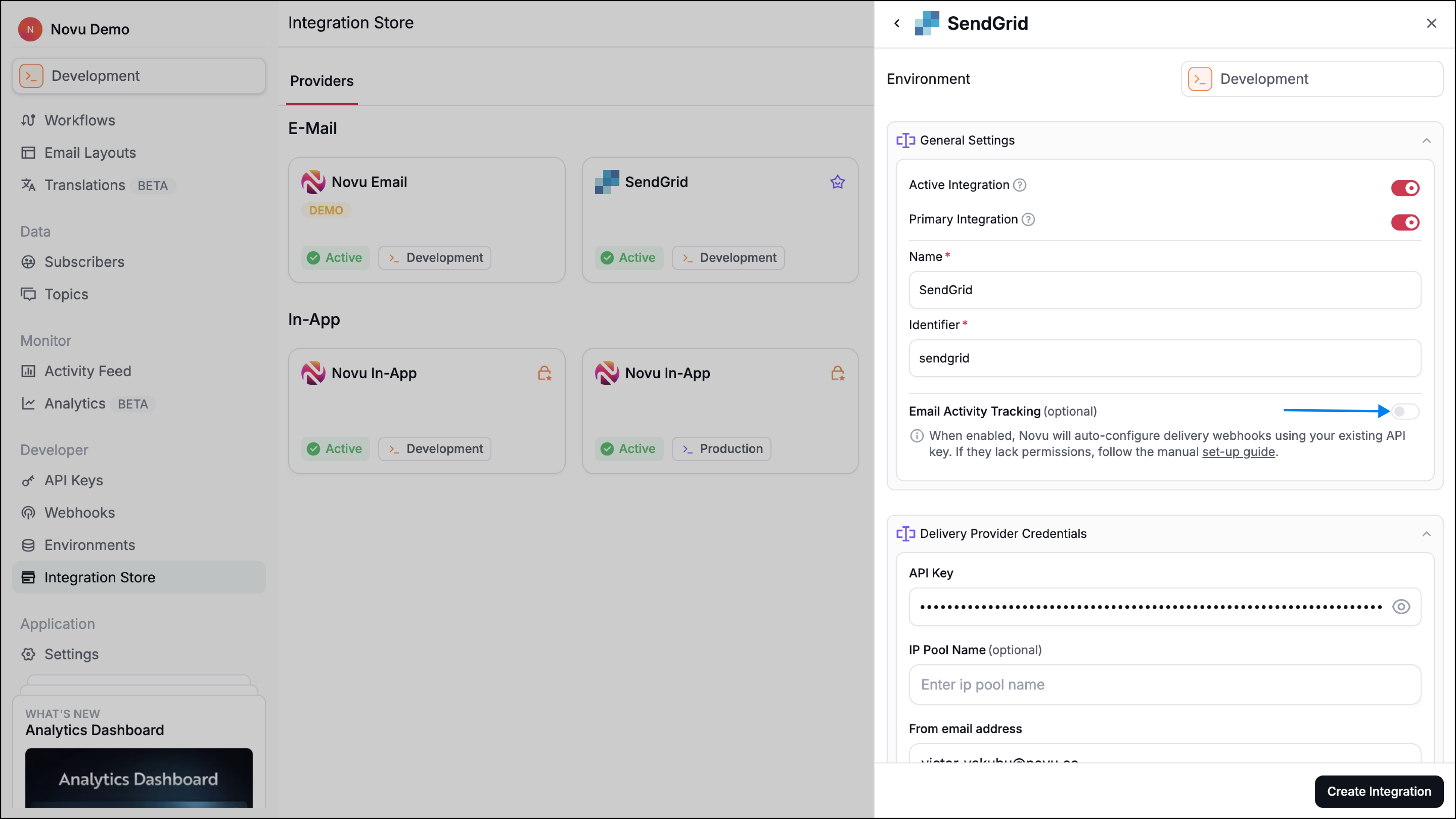Collapse Delivery Provider Credentials section
Screen dimensions: 1456x819
point(1426,533)
